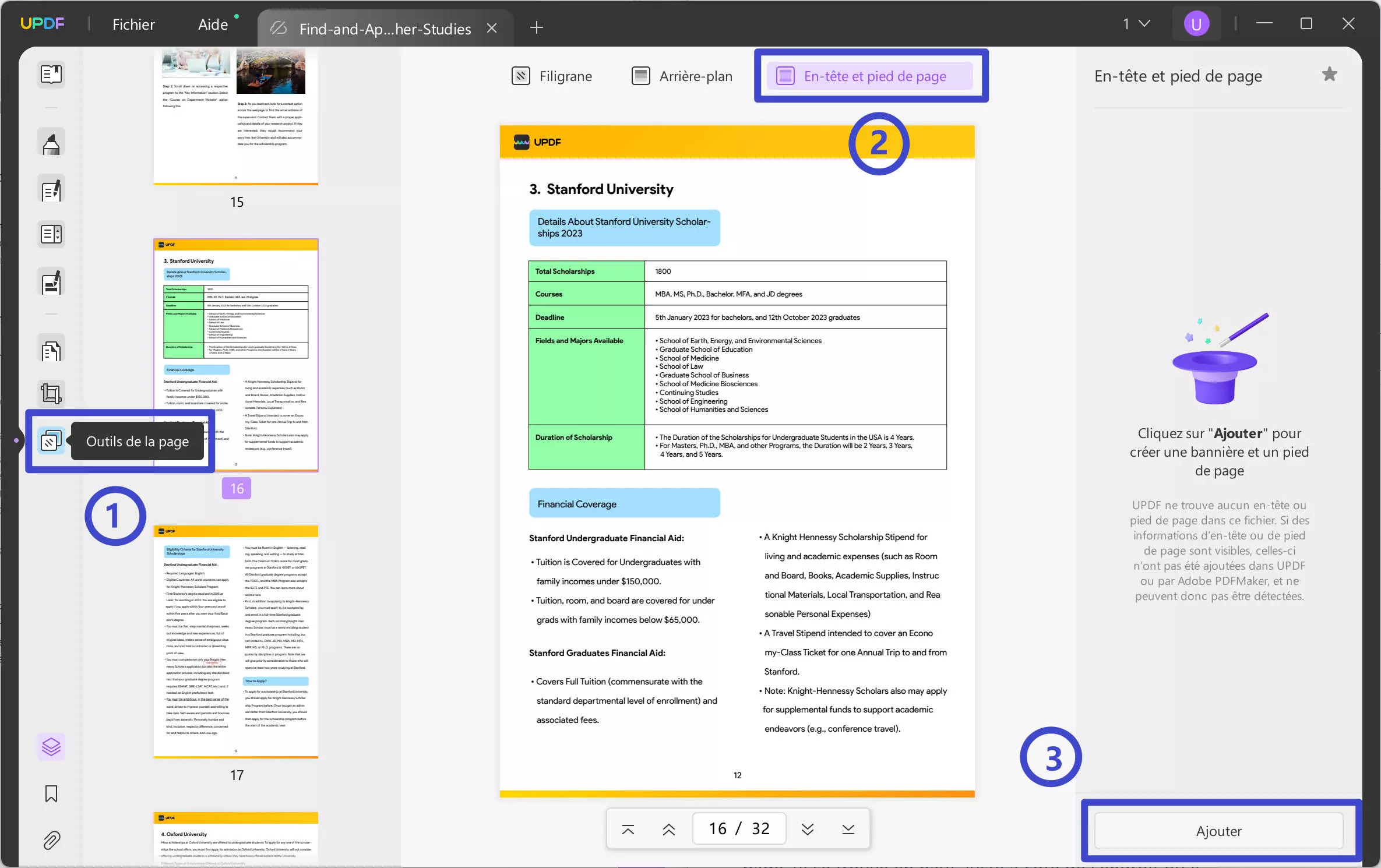Select the highlighter annotation tool
This screenshot has width=1381, height=868.
coord(51,142)
